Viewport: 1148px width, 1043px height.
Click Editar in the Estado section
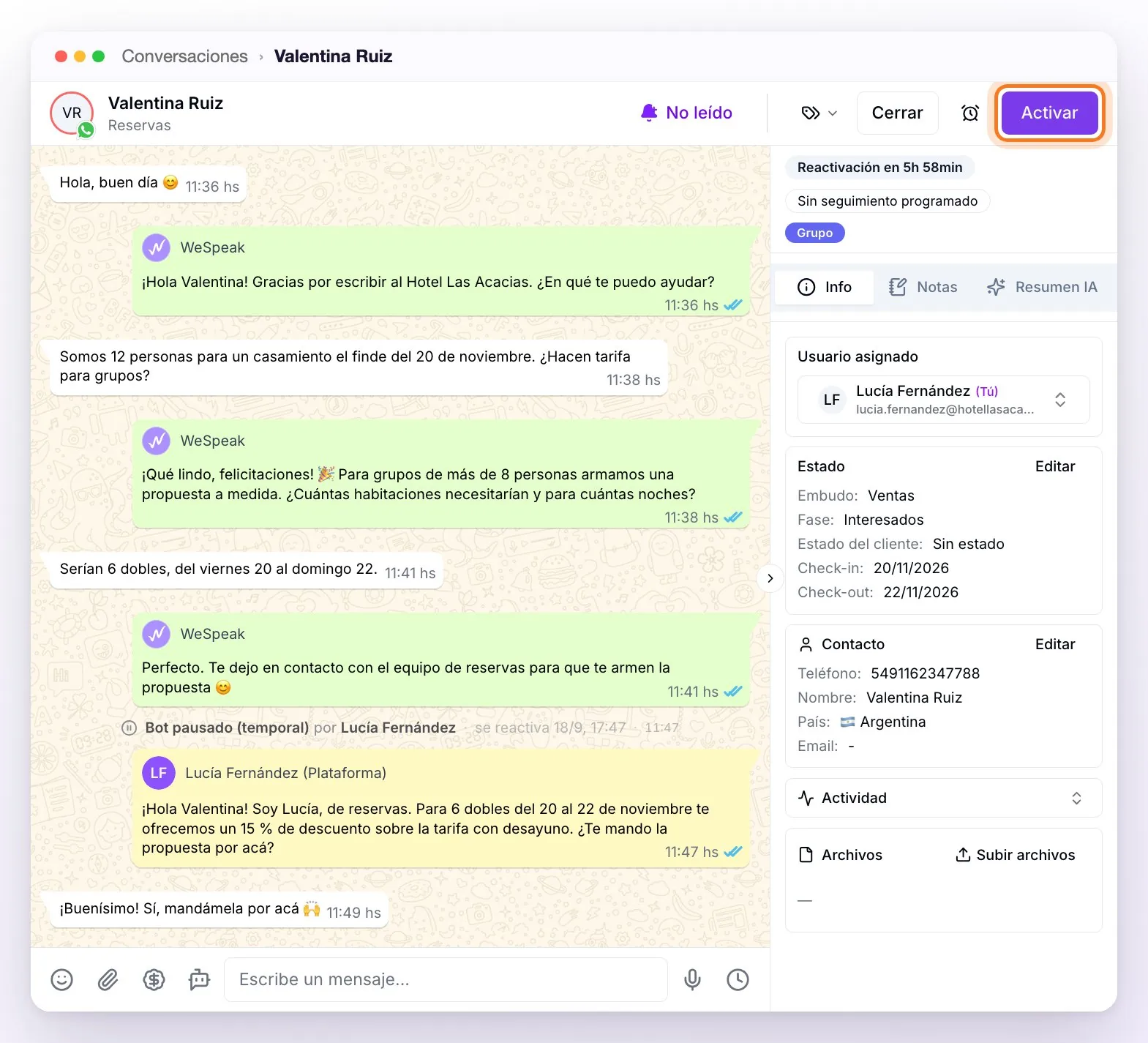[1054, 466]
